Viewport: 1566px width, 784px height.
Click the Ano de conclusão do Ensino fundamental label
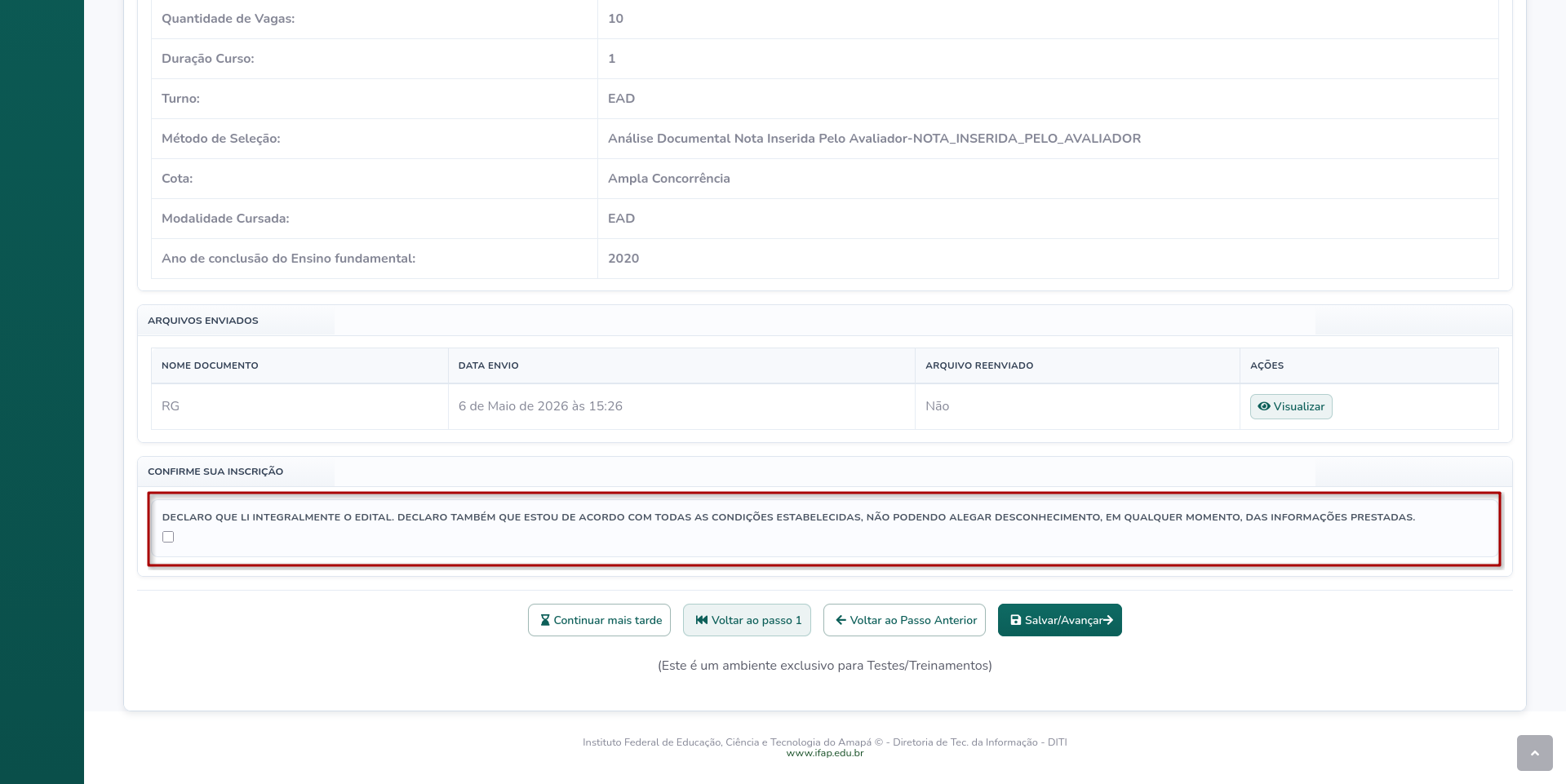point(289,259)
